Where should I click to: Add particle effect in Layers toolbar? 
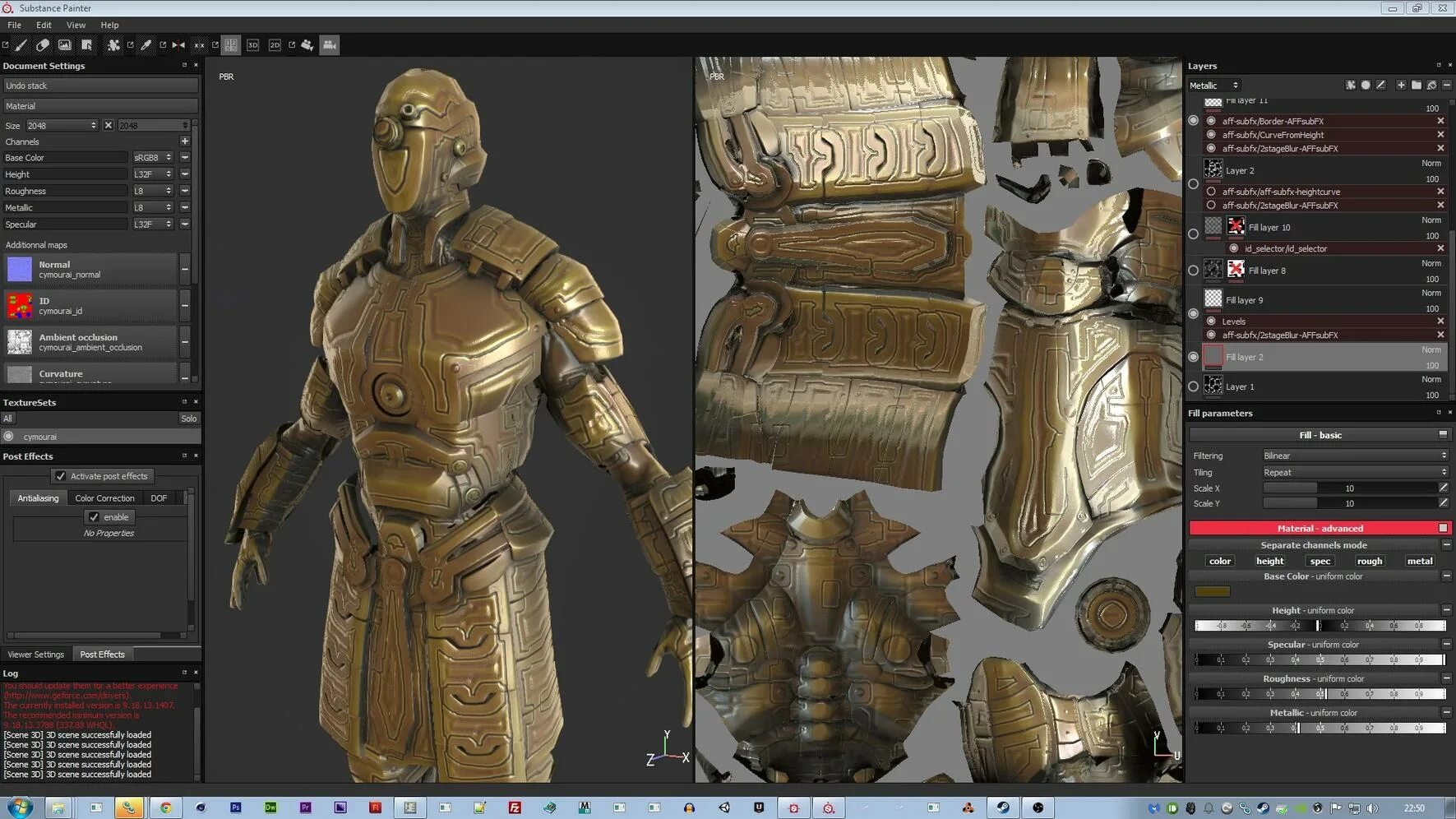coord(1351,86)
